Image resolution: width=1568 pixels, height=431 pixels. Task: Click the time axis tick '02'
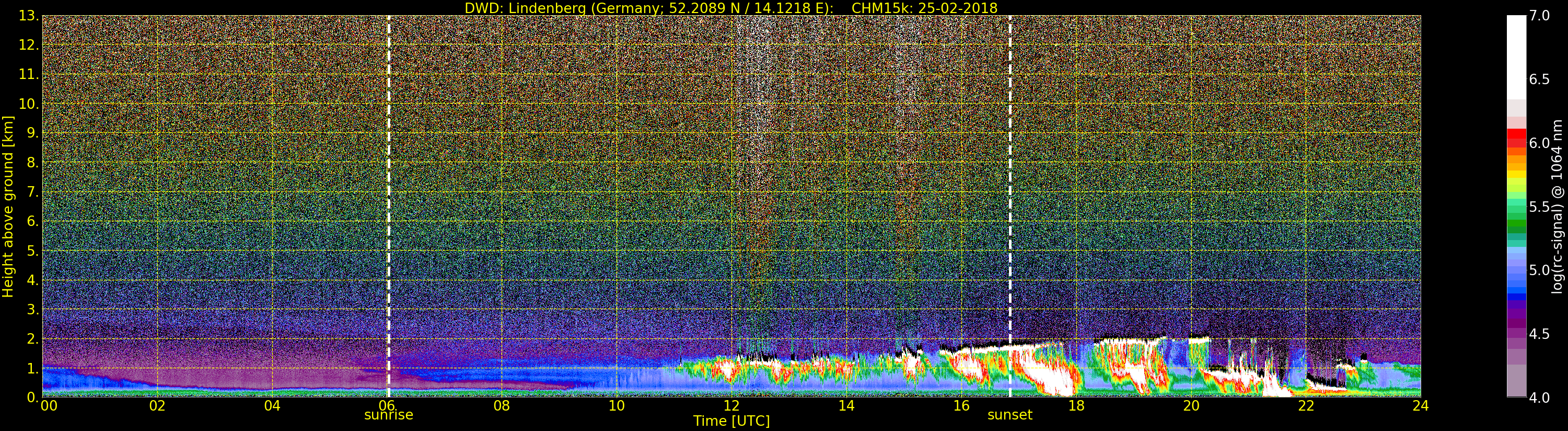pos(158,406)
